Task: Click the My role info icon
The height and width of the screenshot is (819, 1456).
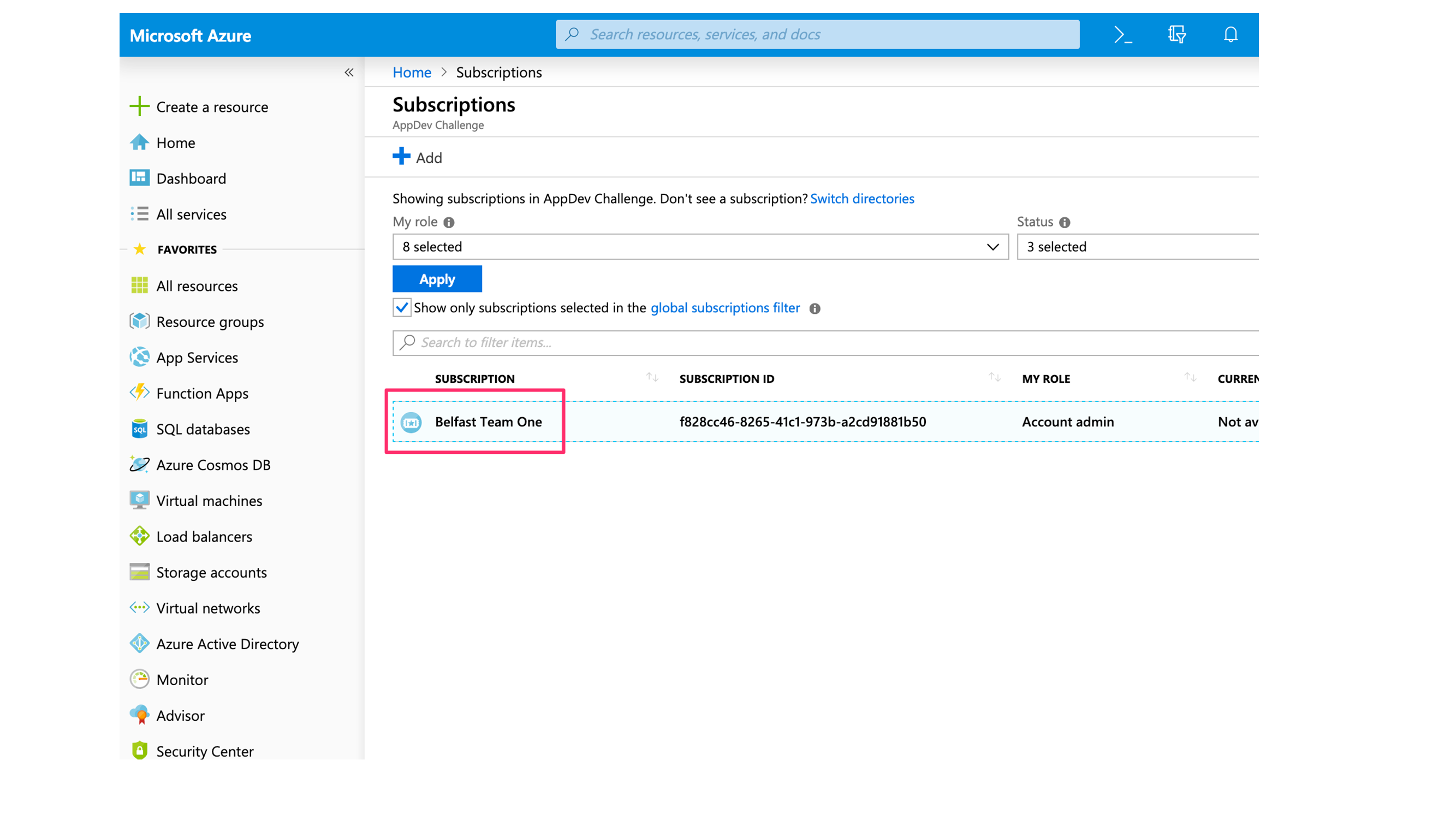Action: tap(449, 223)
